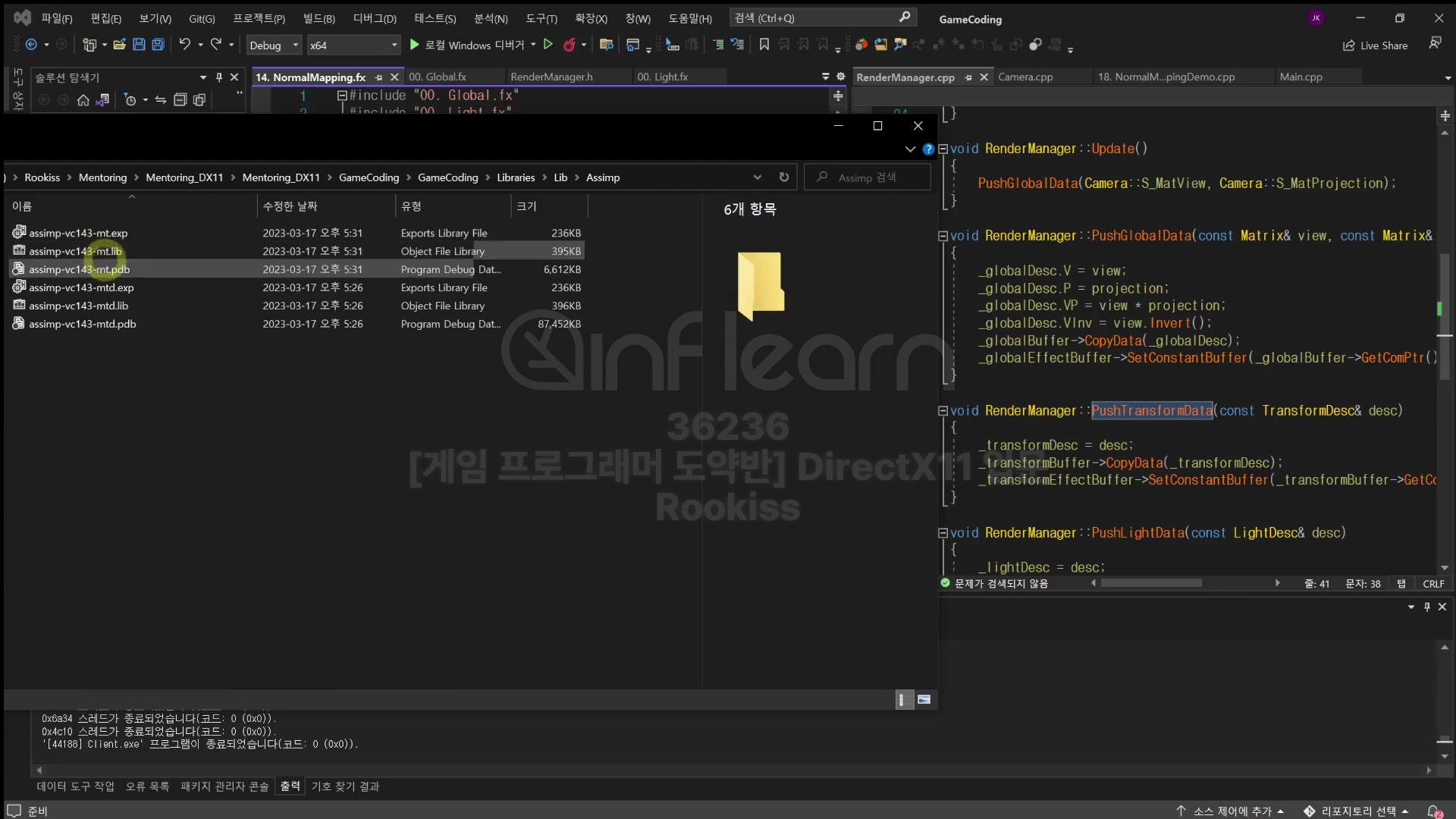The image size is (1456, 819).
Task: Click the Undo arrow icon
Action: pos(184,45)
